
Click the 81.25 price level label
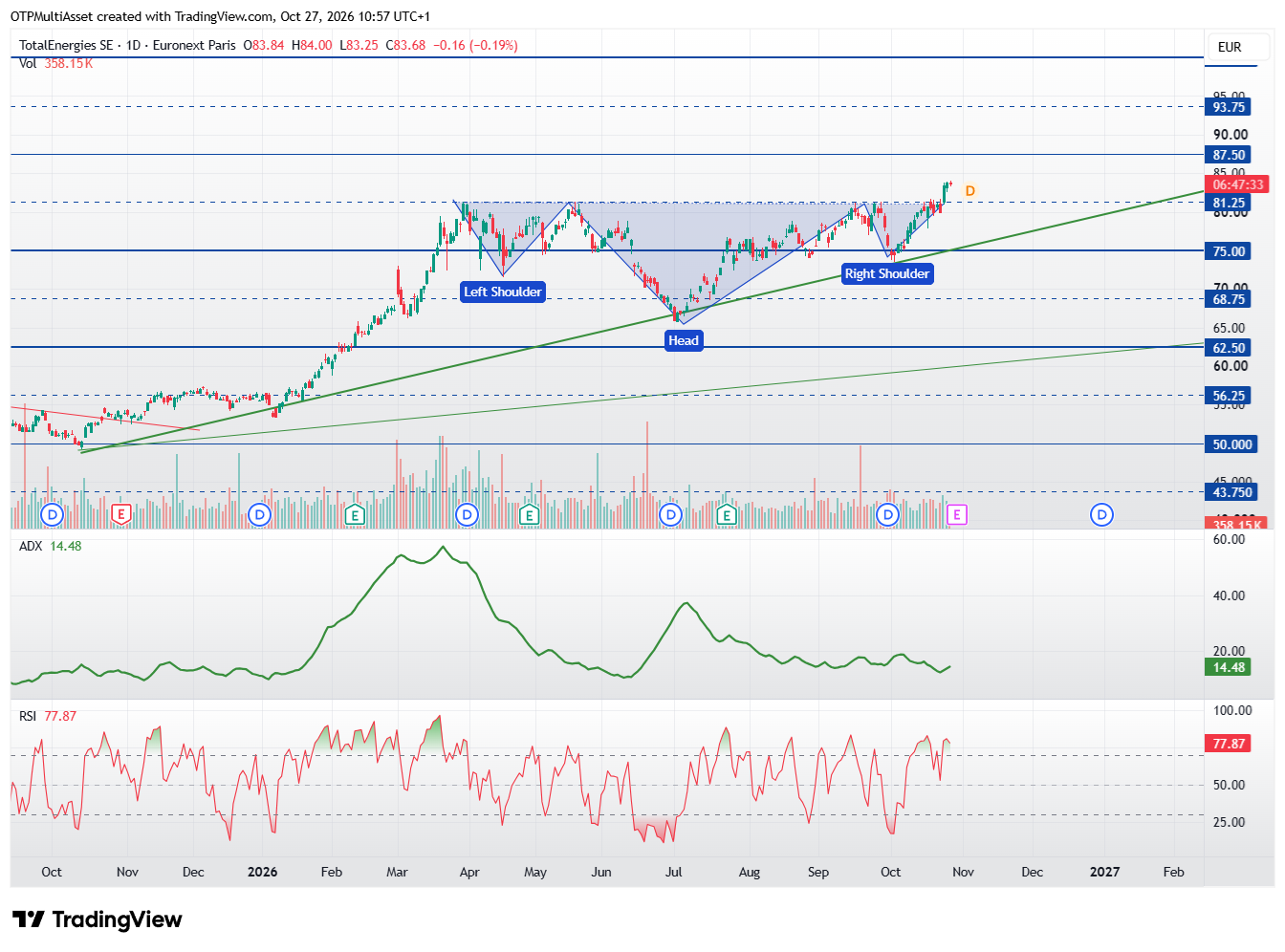pyautogui.click(x=1230, y=203)
